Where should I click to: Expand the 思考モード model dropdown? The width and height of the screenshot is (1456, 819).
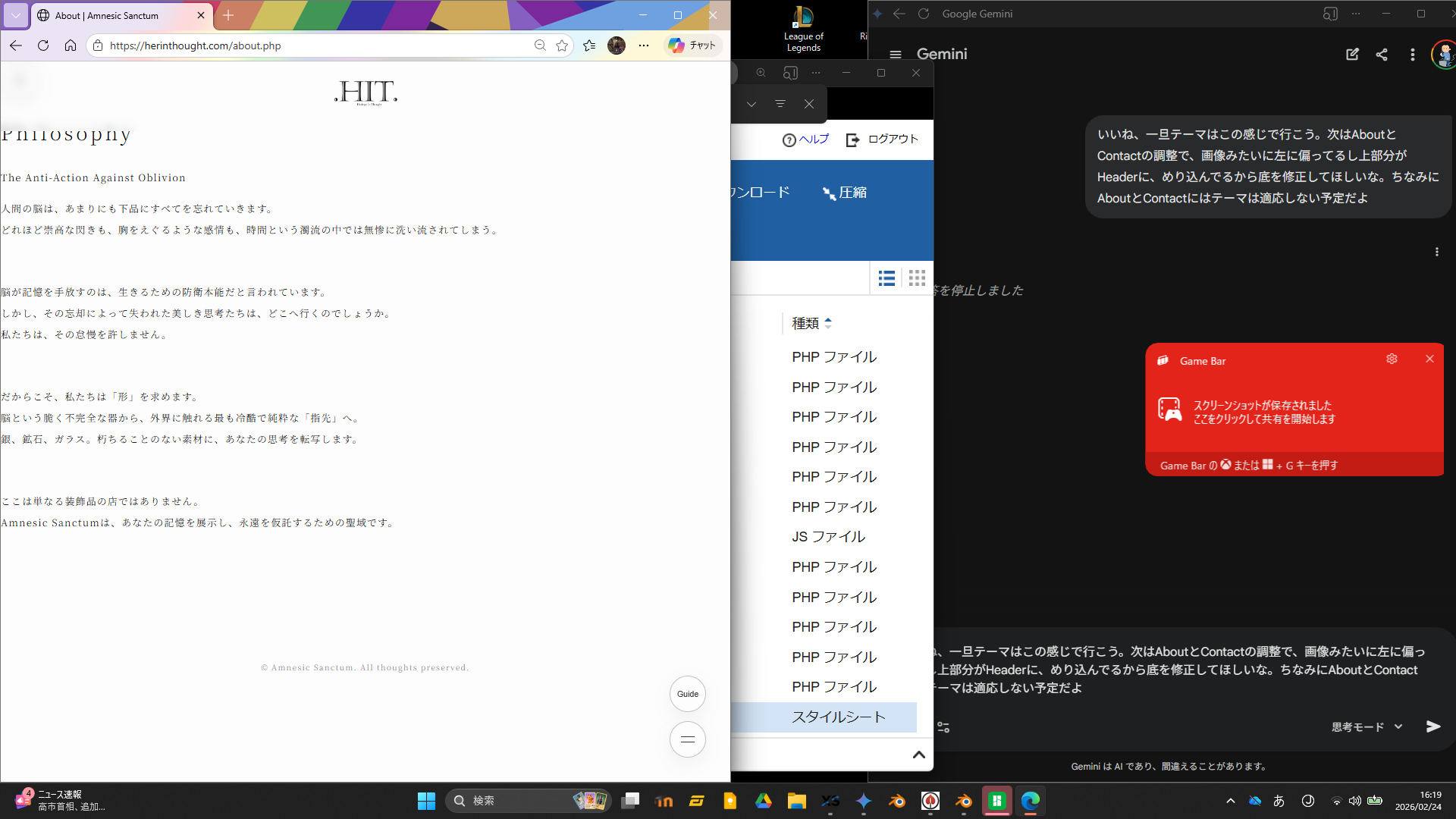click(1367, 726)
